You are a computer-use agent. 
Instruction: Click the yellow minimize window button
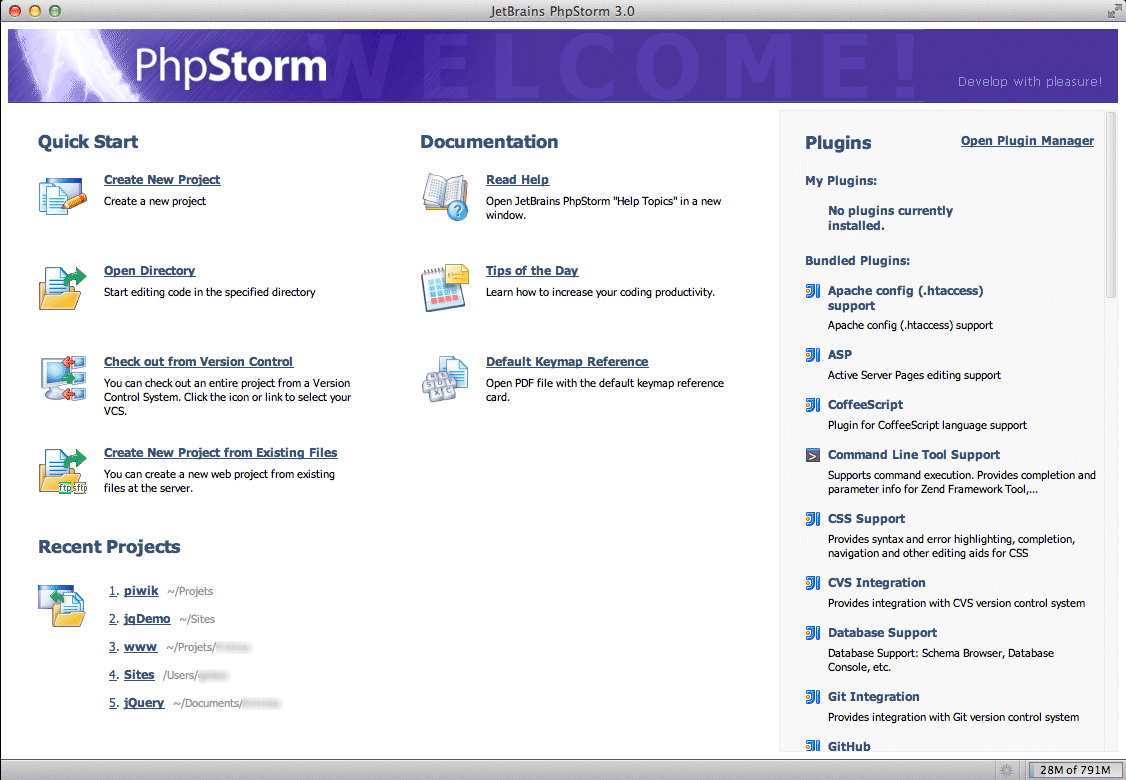(34, 11)
